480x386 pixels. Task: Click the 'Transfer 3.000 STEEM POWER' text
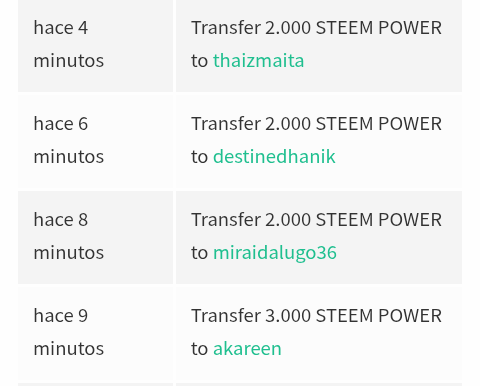(x=316, y=316)
